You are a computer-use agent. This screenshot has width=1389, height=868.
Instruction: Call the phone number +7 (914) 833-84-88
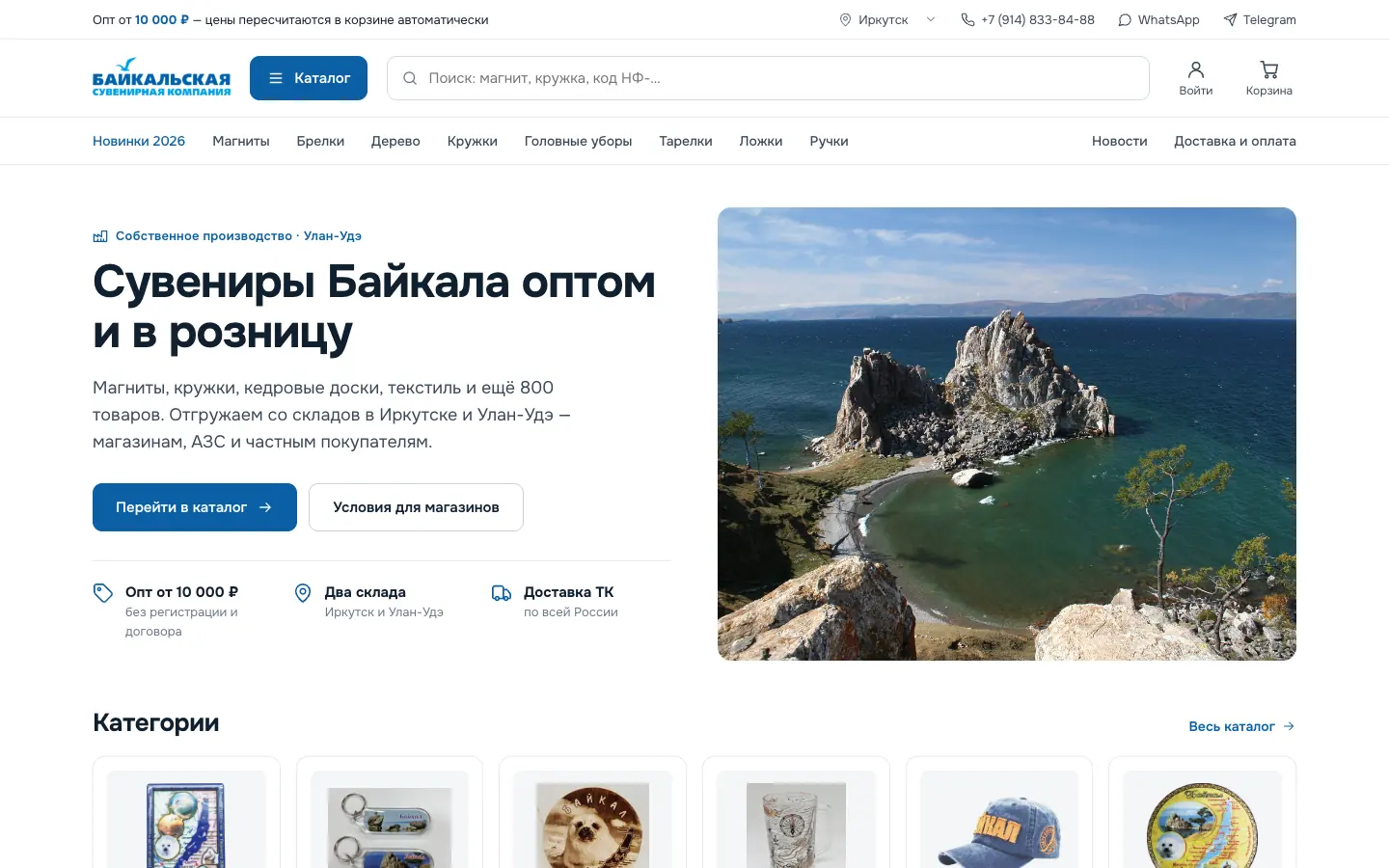[1027, 19]
